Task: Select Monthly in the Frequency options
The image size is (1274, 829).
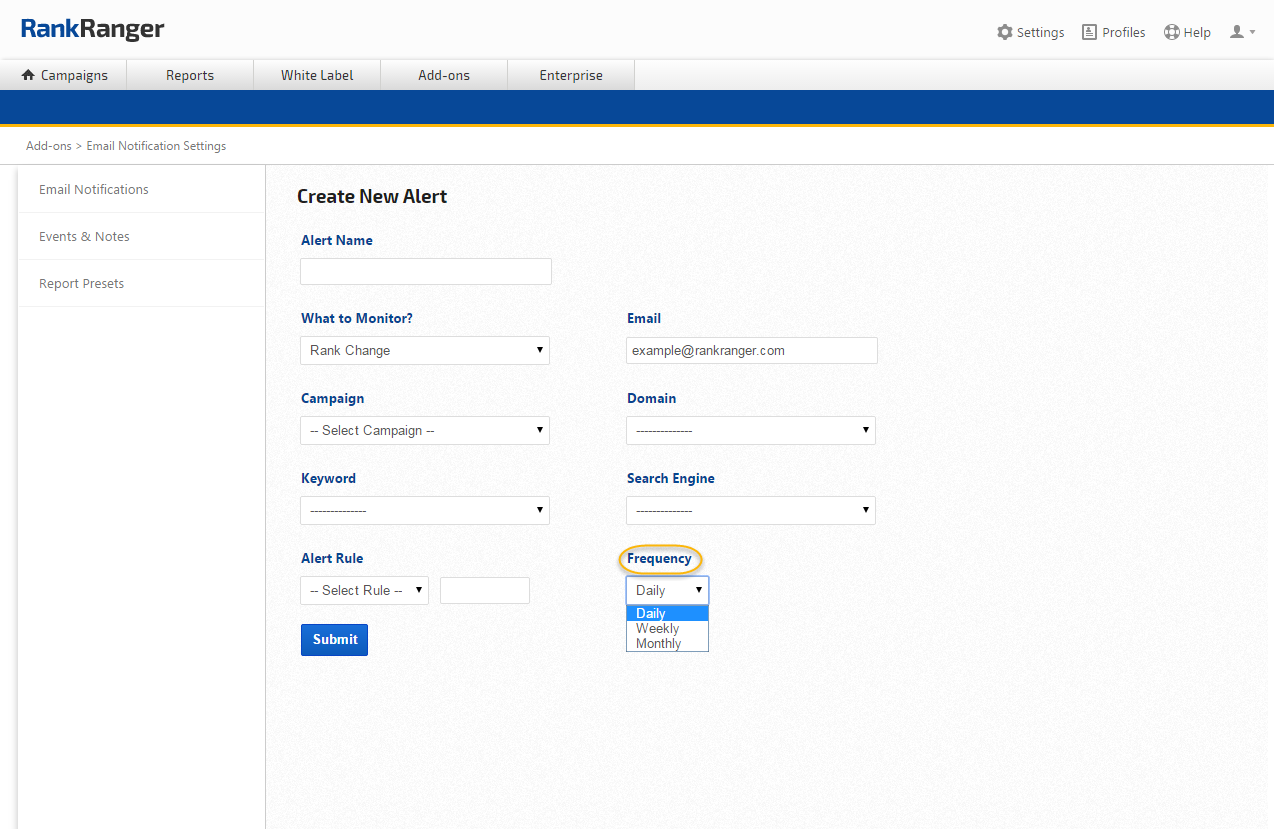Action: pyautogui.click(x=659, y=644)
